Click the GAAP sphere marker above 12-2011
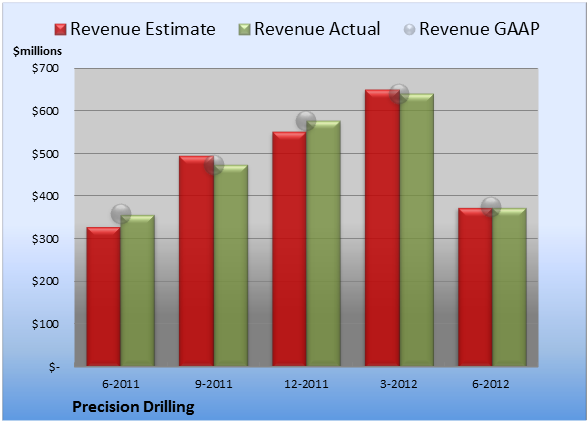The height and width of the screenshot is (422, 588). click(306, 121)
